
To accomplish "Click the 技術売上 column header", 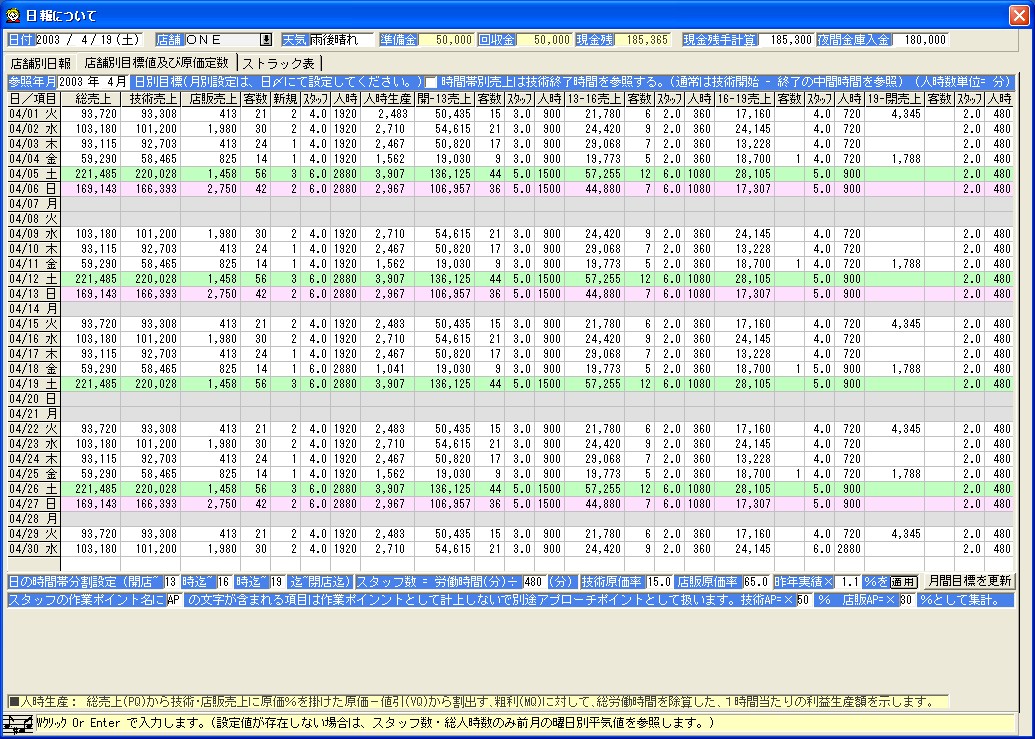I will coord(150,99).
